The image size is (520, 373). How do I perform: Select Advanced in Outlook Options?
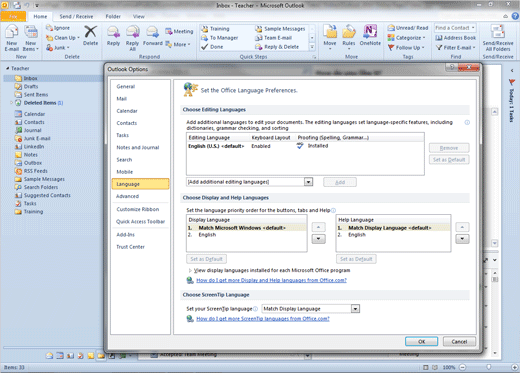click(140, 196)
